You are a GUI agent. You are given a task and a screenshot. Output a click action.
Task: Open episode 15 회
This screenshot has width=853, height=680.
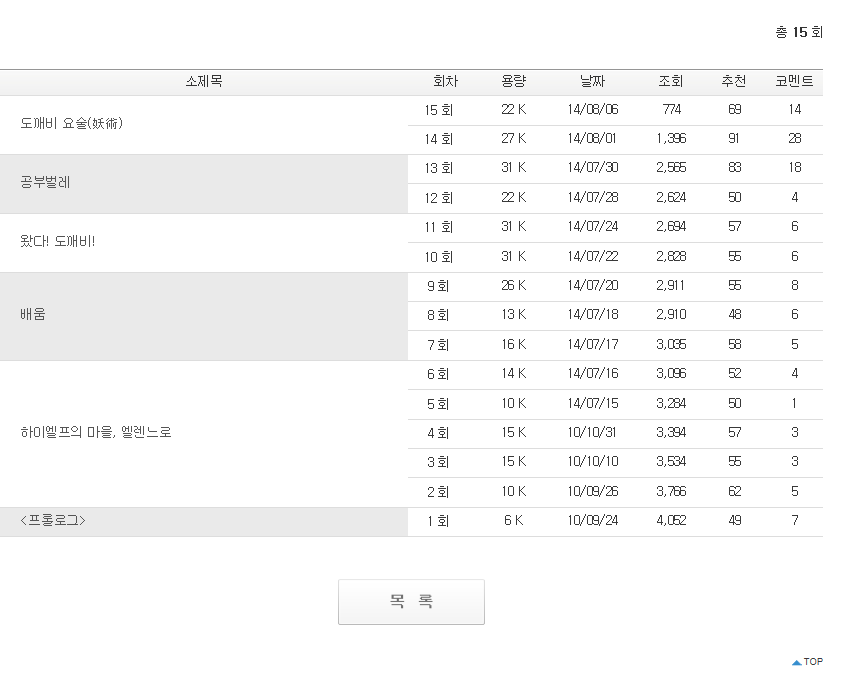(x=439, y=110)
